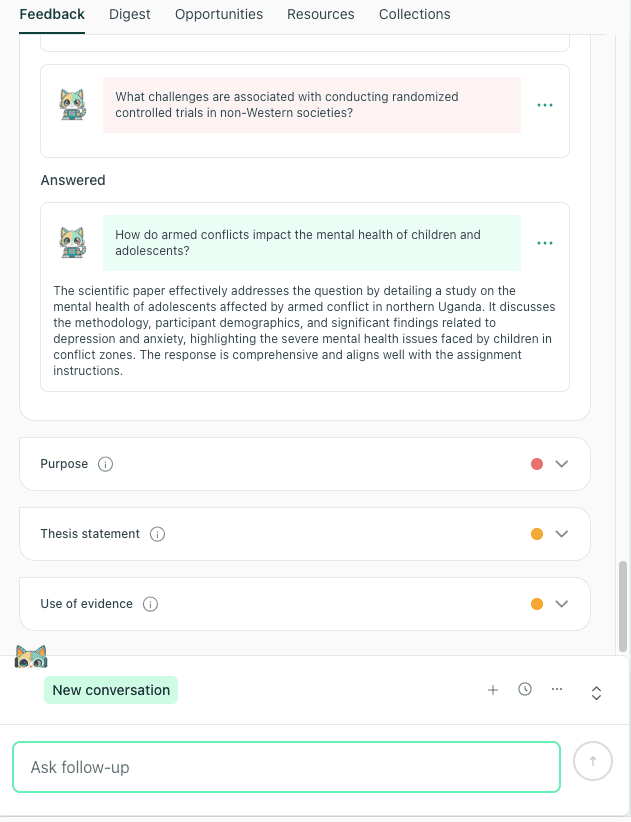This screenshot has height=822, width=631.
Task: View info tooltip for Purpose
Action: click(107, 464)
